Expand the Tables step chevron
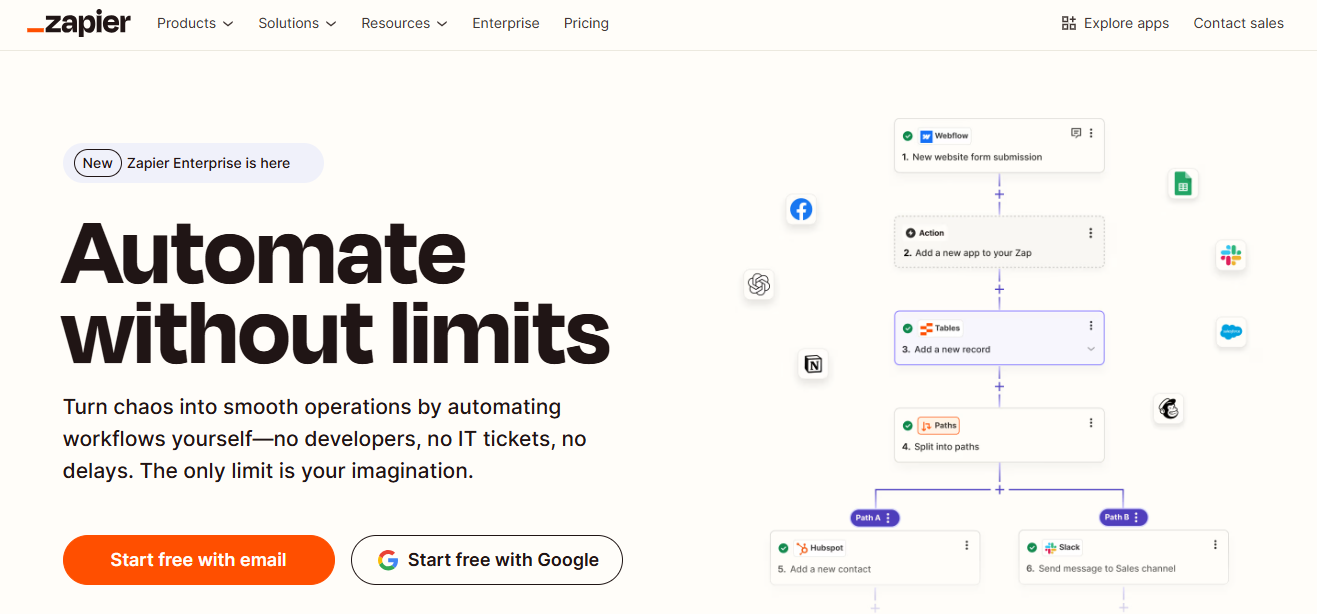The image size is (1317, 614). tap(1090, 349)
